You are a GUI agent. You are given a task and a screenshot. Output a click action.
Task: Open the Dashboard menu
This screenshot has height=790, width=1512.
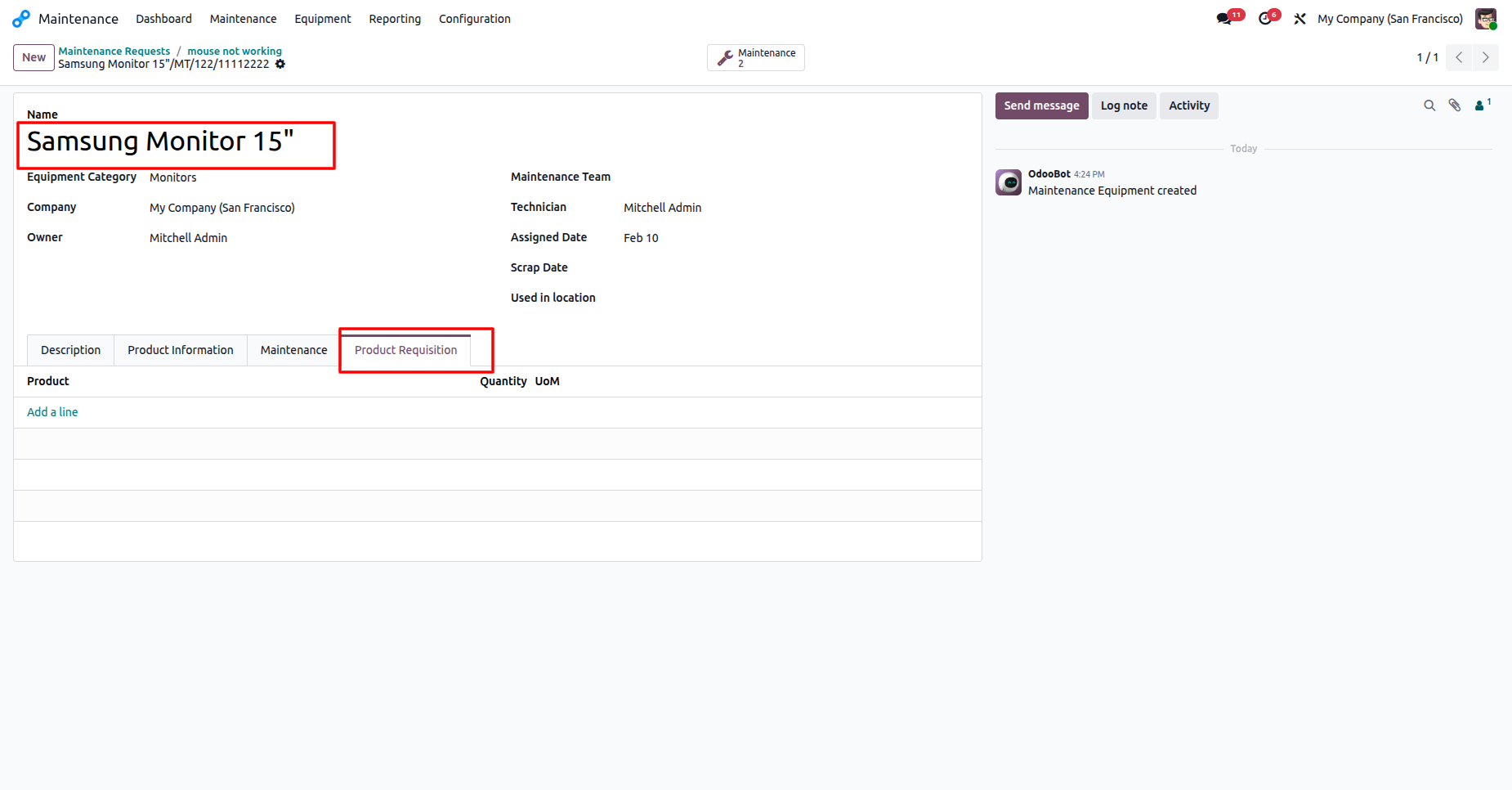click(x=163, y=18)
